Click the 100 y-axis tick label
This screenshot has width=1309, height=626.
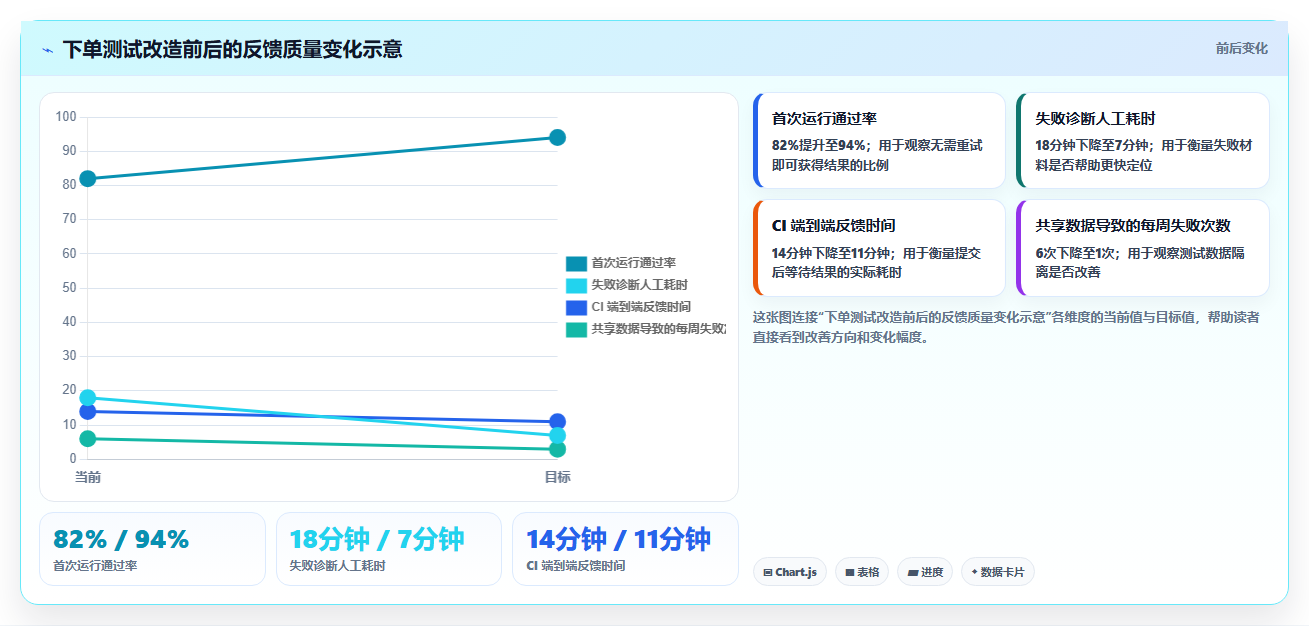66,117
